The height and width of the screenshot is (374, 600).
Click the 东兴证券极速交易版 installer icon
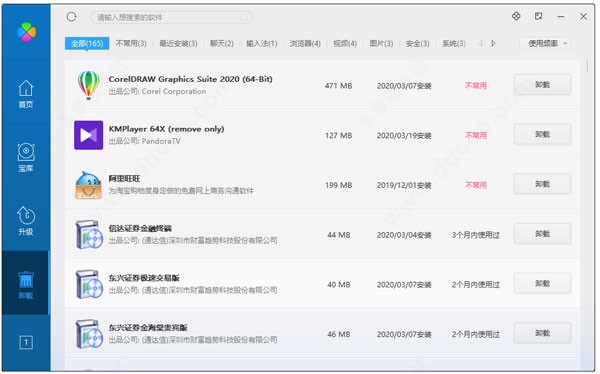(x=88, y=284)
